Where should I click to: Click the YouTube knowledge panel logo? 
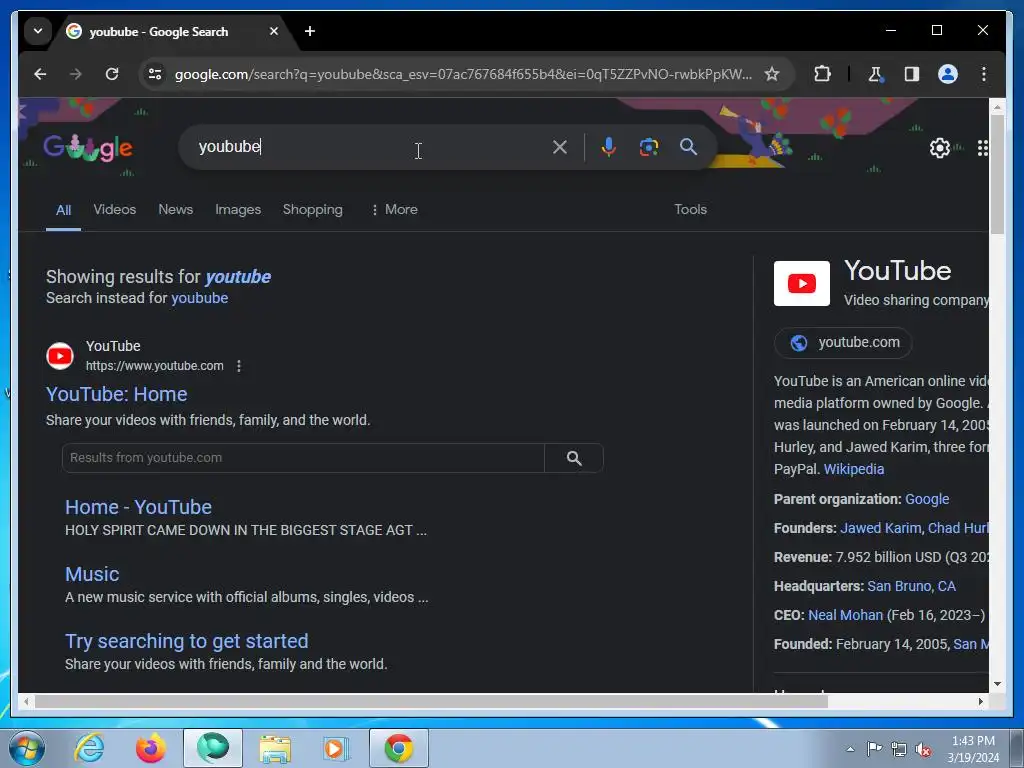pos(801,283)
